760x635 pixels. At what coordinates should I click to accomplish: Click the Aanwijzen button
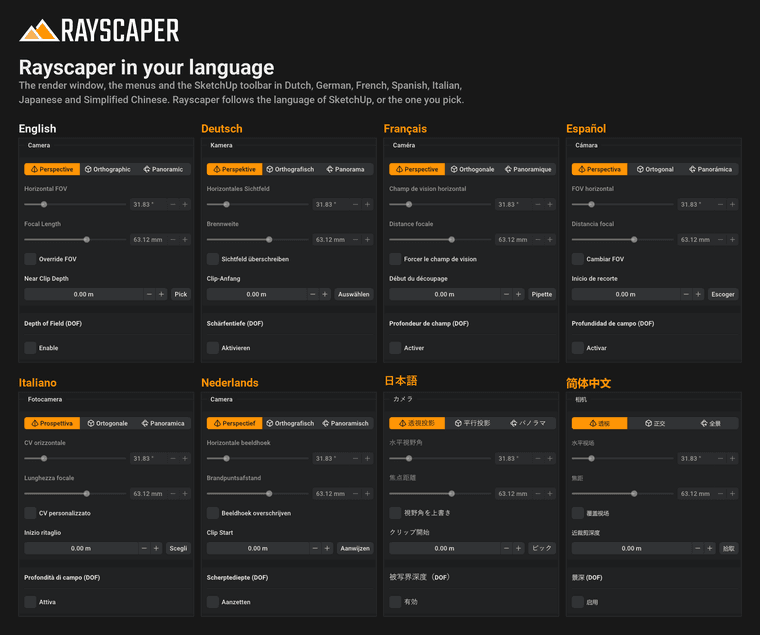(x=355, y=548)
